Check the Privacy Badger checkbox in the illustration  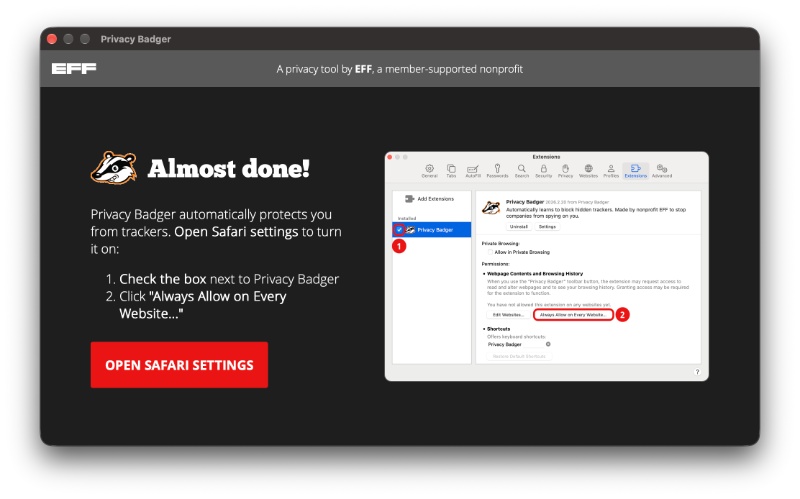coord(399,230)
